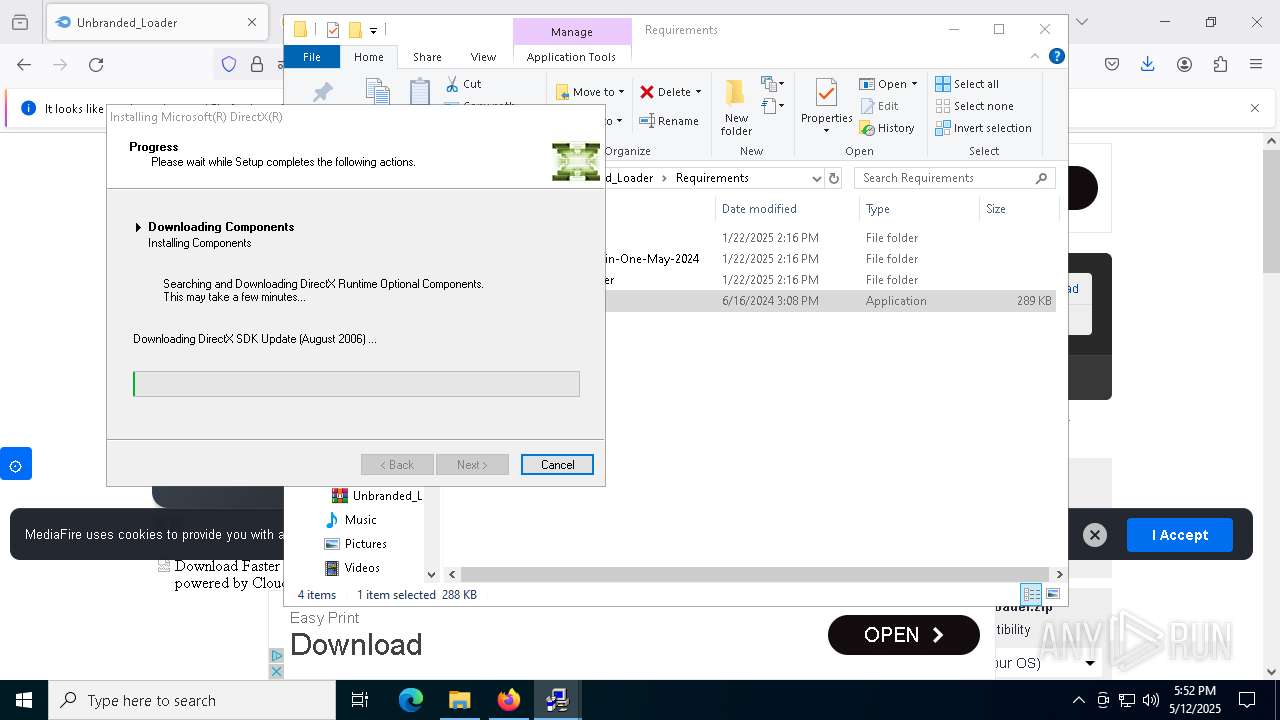Switch to large icons view icon

(1052, 594)
